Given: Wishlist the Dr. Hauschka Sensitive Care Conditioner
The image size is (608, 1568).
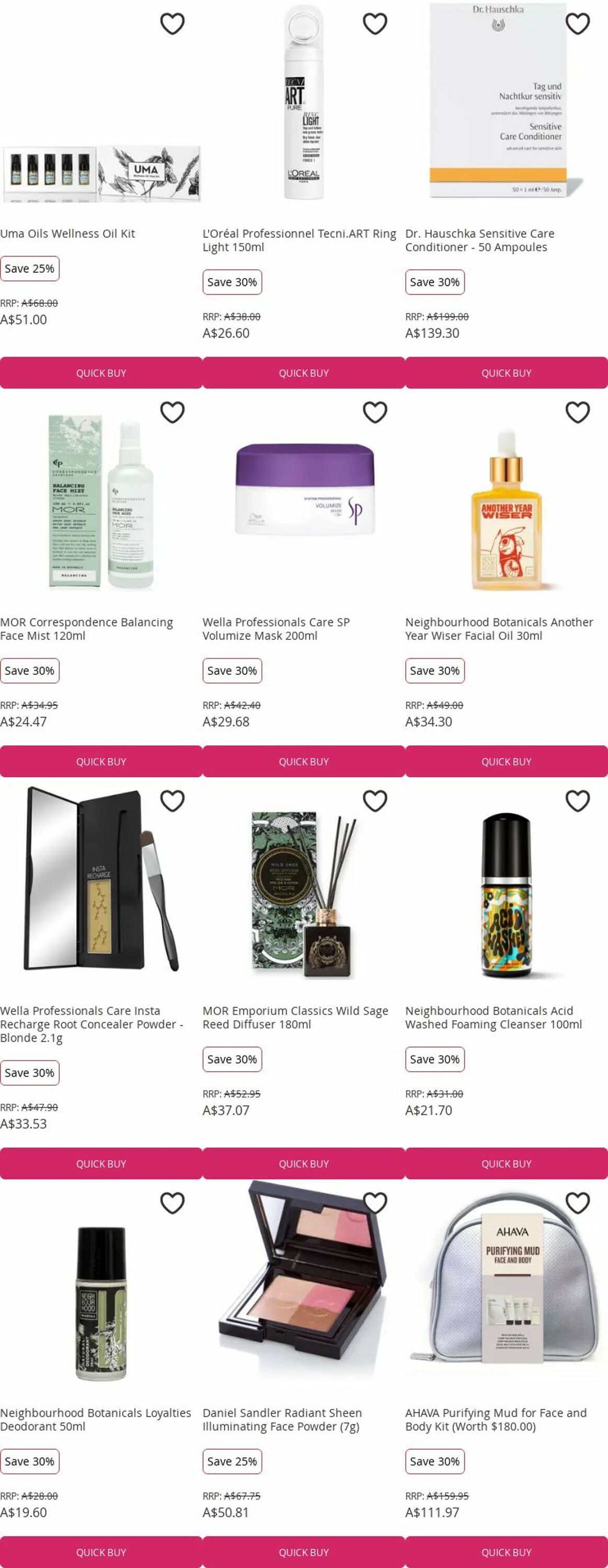Looking at the screenshot, I should click(x=578, y=24).
